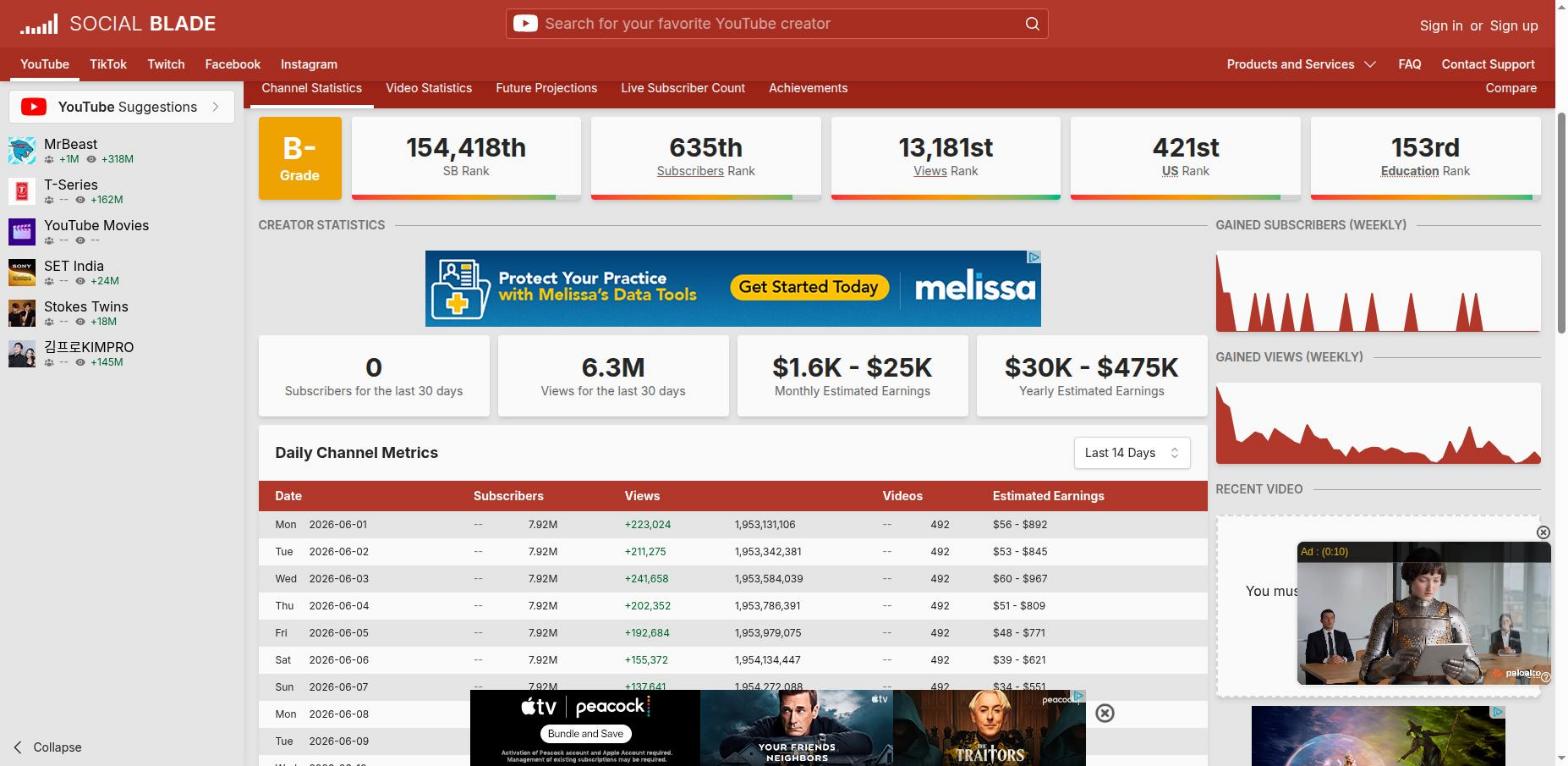This screenshot has height=766, width=1568.
Task: Click the Compare link
Action: point(1511,88)
